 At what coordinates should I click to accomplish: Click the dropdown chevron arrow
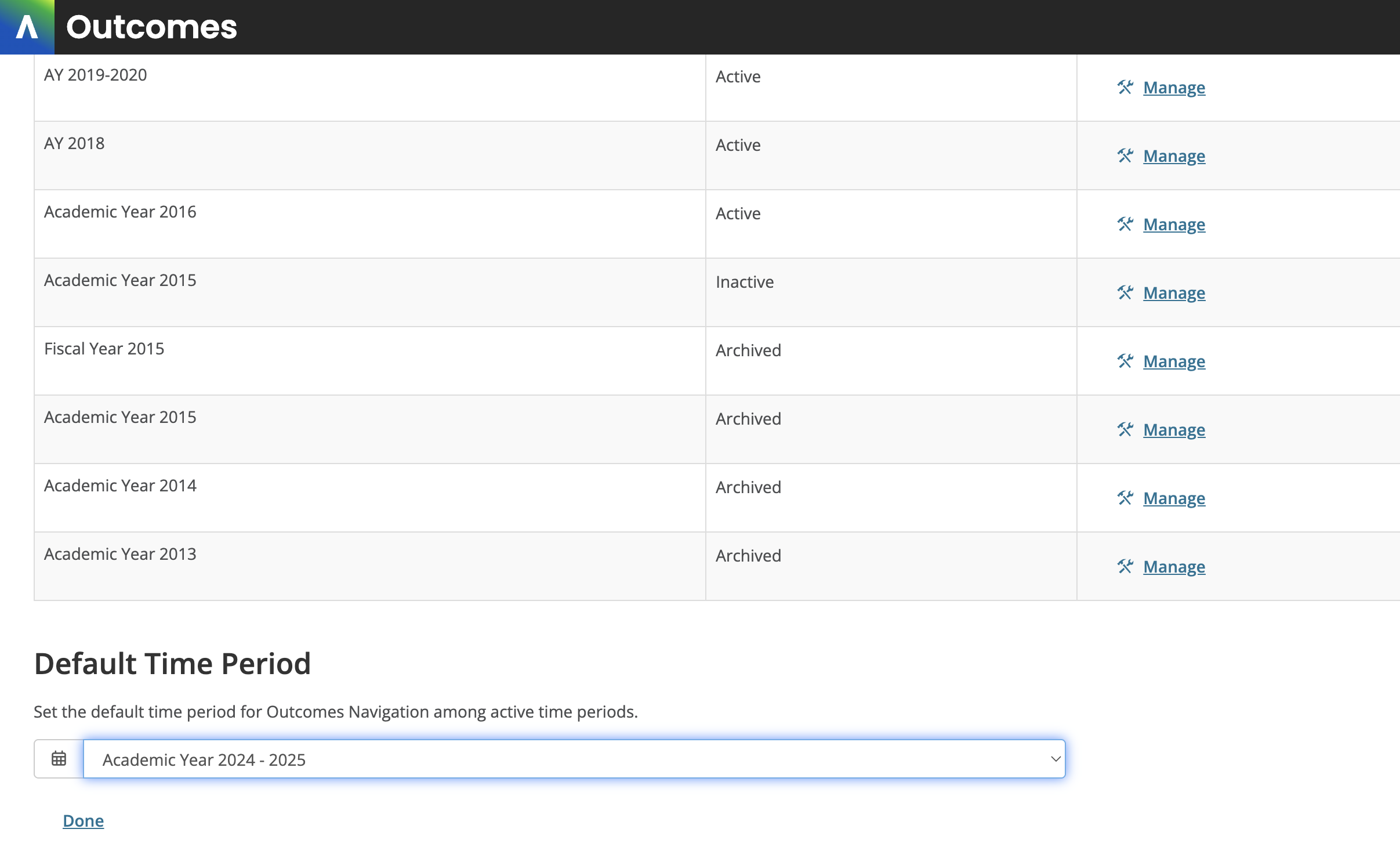click(1056, 759)
